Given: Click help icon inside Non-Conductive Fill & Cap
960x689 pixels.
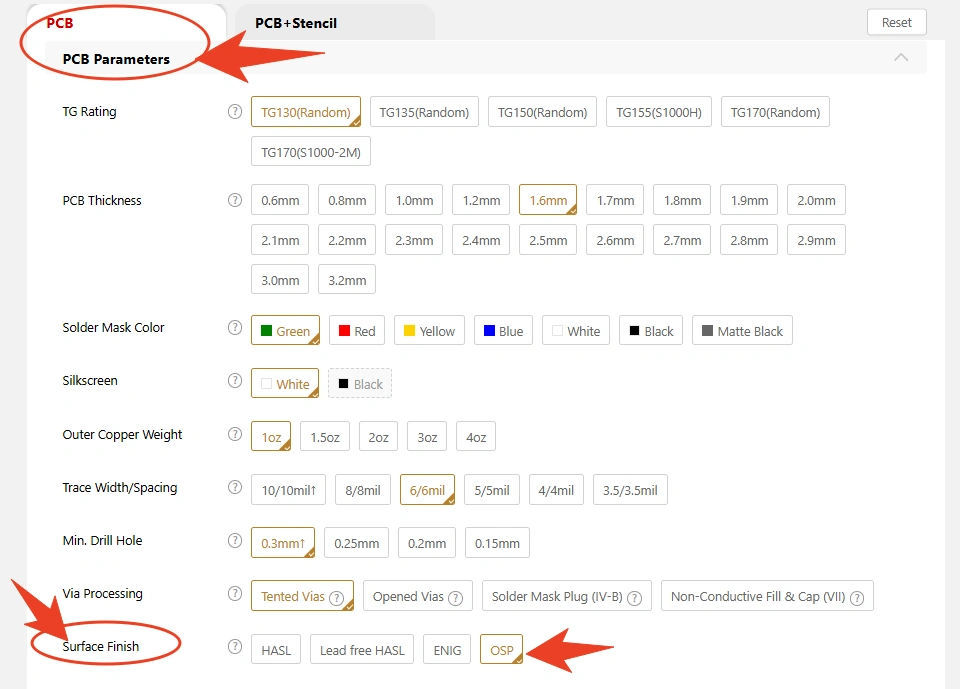Looking at the screenshot, I should click(x=857, y=598).
